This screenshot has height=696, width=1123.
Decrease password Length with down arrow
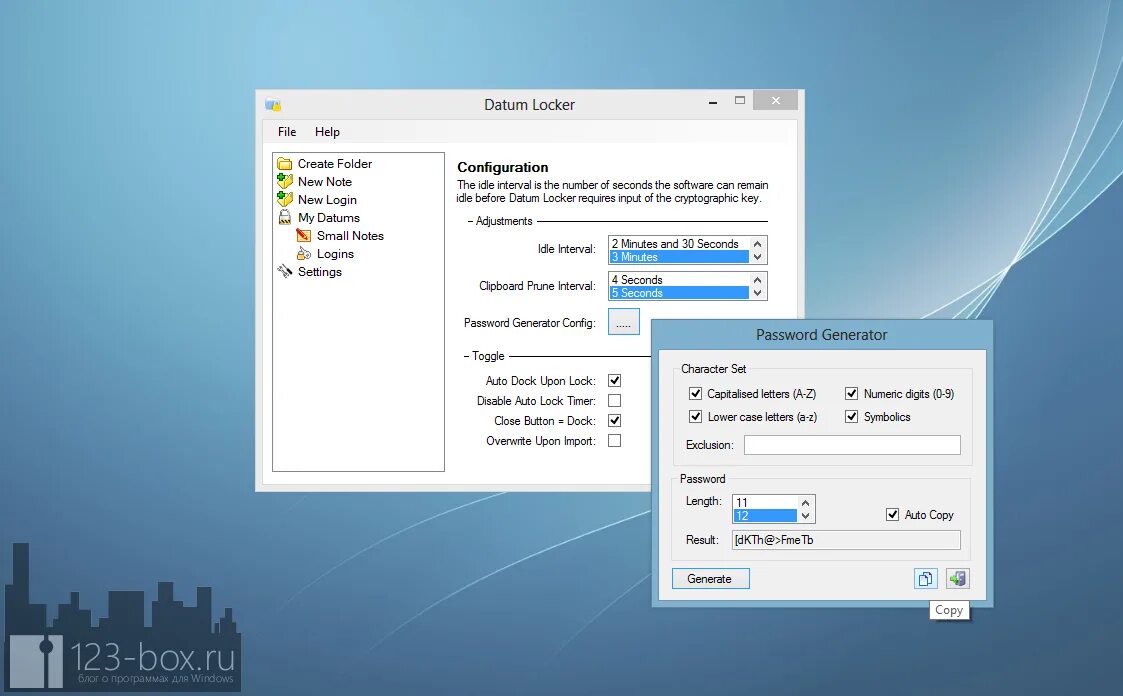pos(806,516)
